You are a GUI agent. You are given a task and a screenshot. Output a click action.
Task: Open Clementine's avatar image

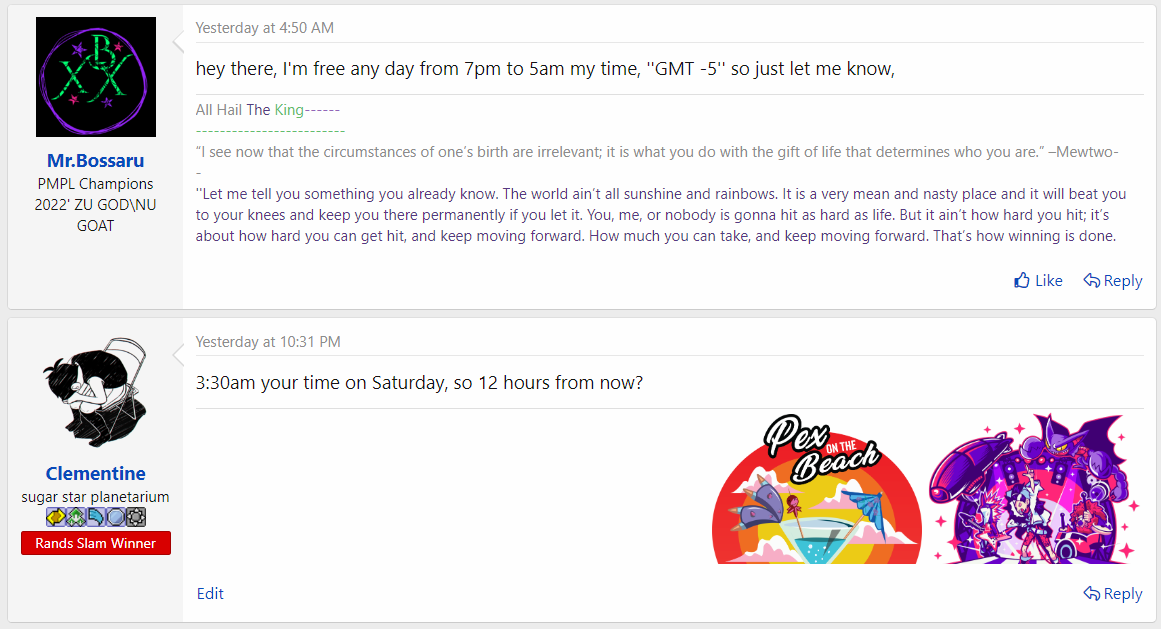tap(96, 390)
